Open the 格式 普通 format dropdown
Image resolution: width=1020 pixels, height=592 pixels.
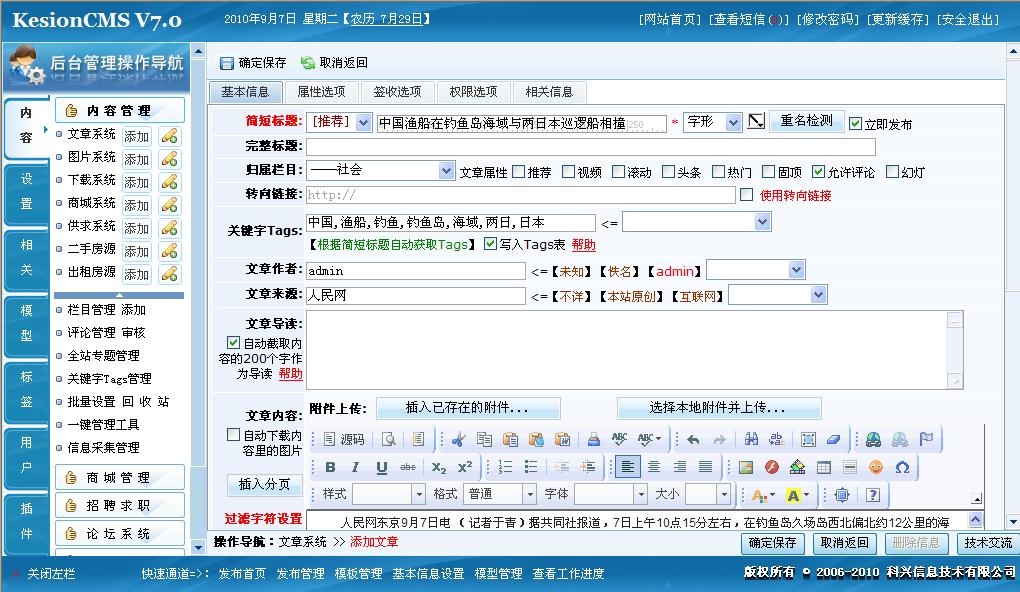pyautogui.click(x=500, y=494)
